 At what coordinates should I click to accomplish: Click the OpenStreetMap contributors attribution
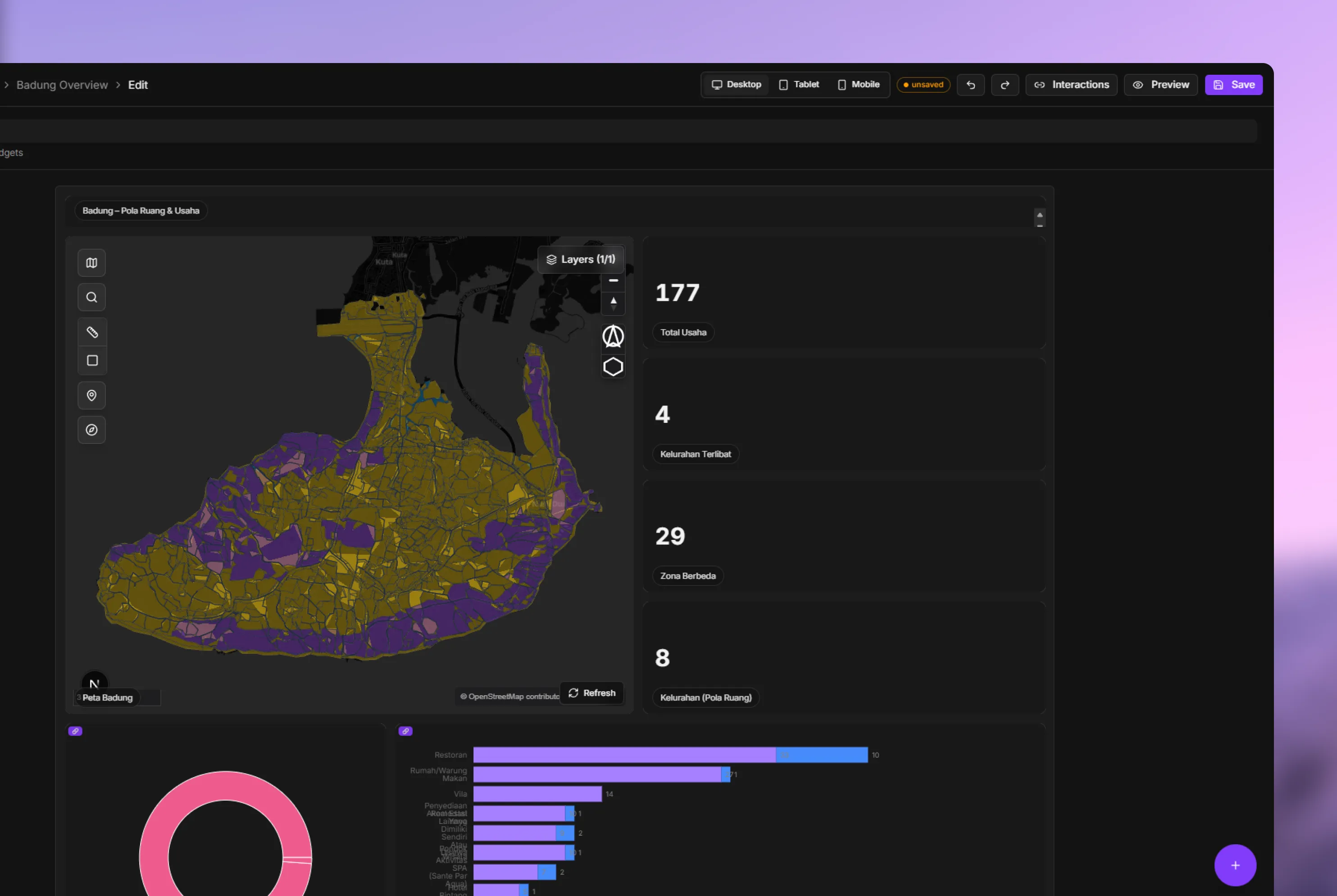(x=510, y=697)
